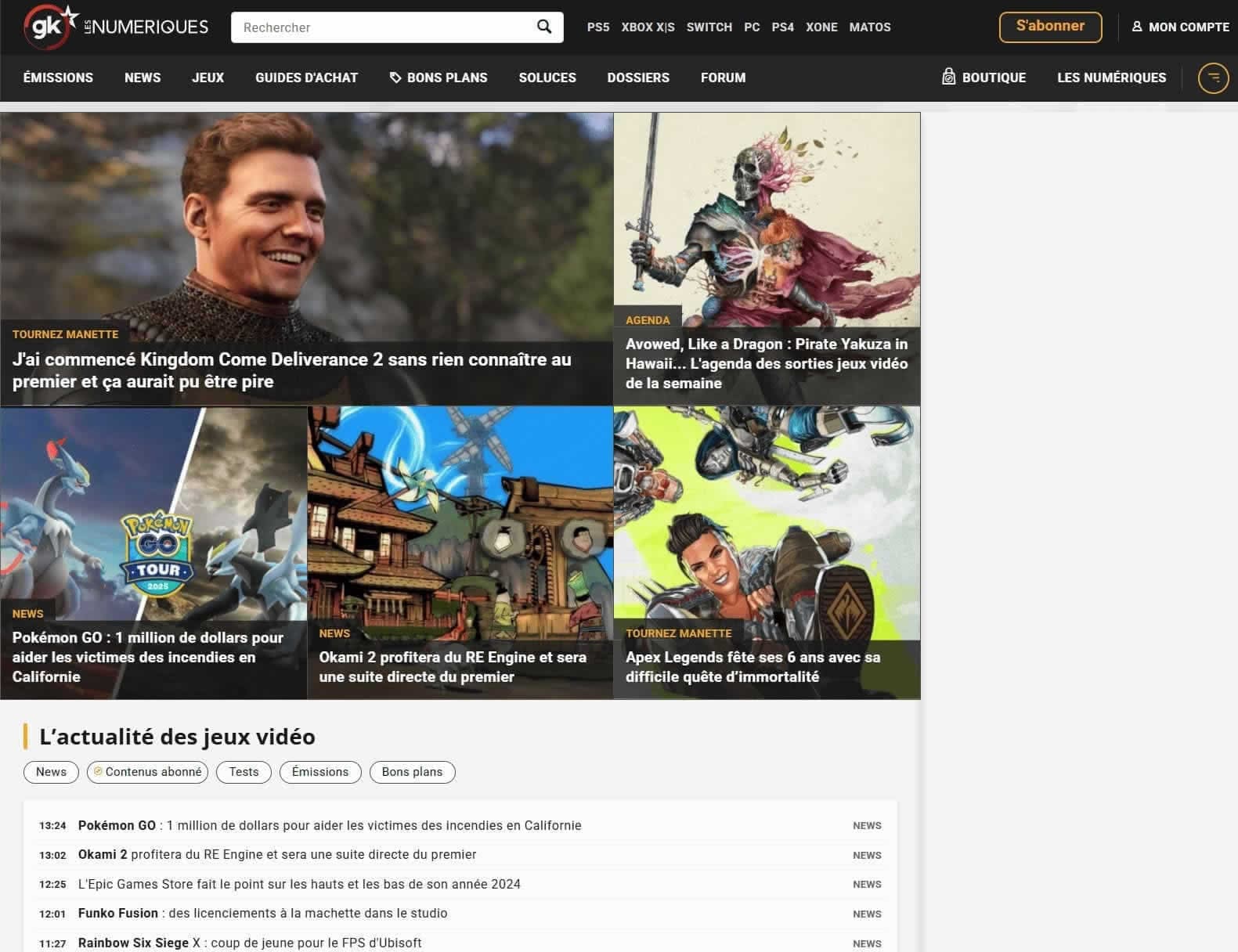Expand the Guides d'achat menu
This screenshot has width=1238, height=952.
306,78
